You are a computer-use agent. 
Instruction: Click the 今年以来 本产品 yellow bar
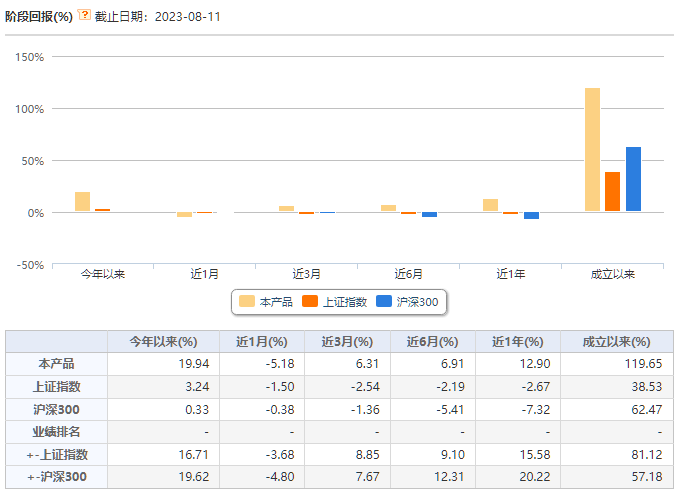pyautogui.click(x=83, y=201)
